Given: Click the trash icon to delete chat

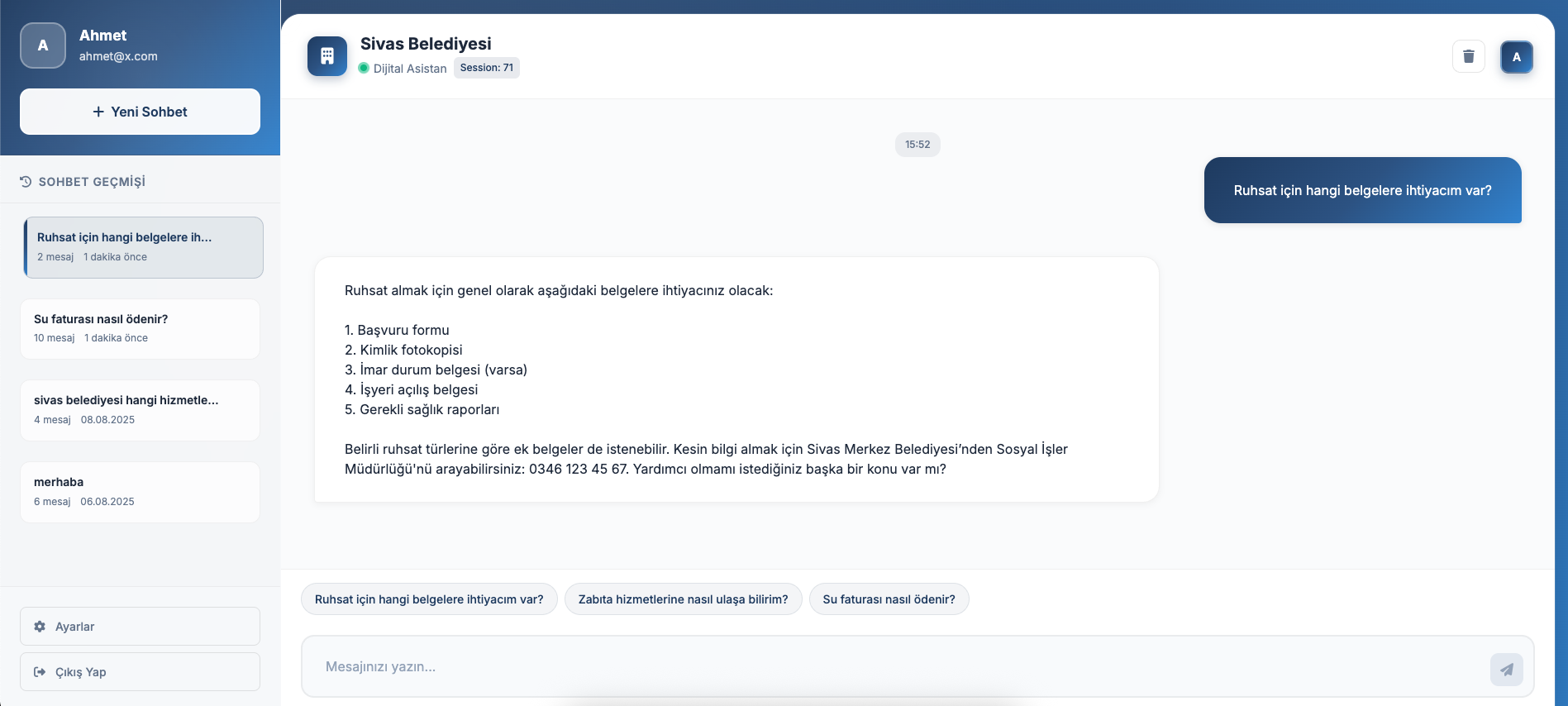Looking at the screenshot, I should [1468, 56].
